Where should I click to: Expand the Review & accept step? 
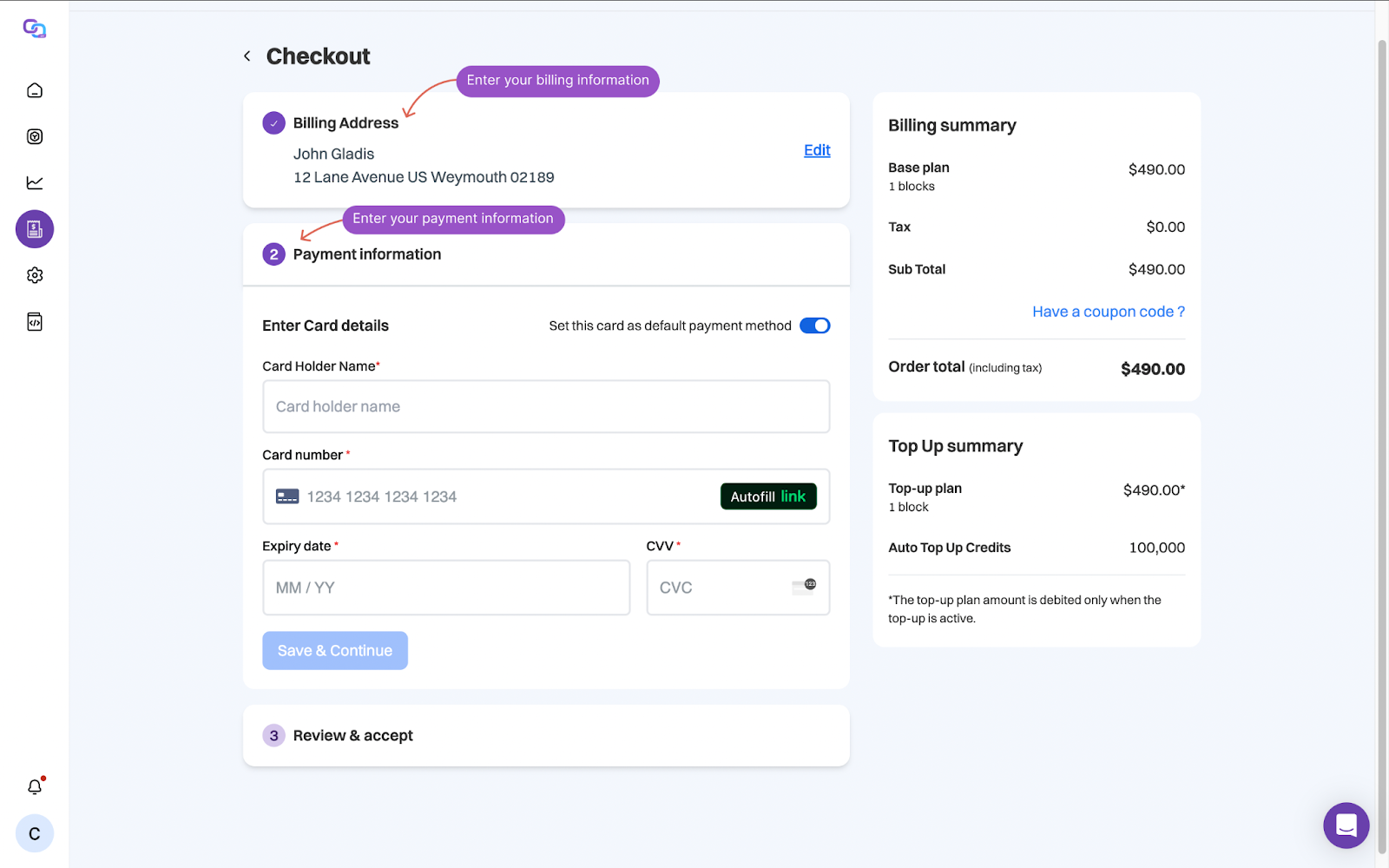352,736
